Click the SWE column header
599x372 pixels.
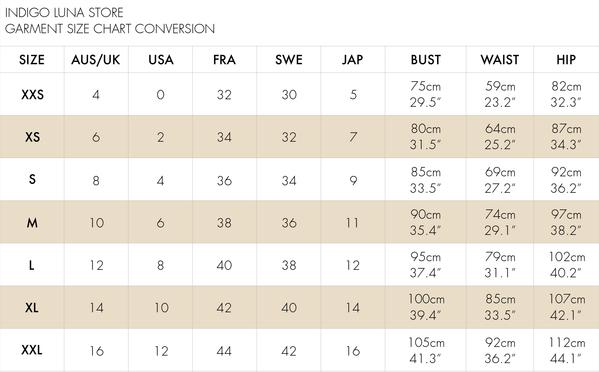tap(289, 60)
